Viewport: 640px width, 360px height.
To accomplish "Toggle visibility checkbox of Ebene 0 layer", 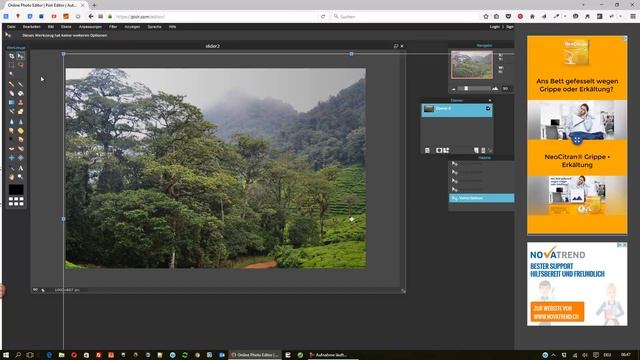I will [488, 108].
